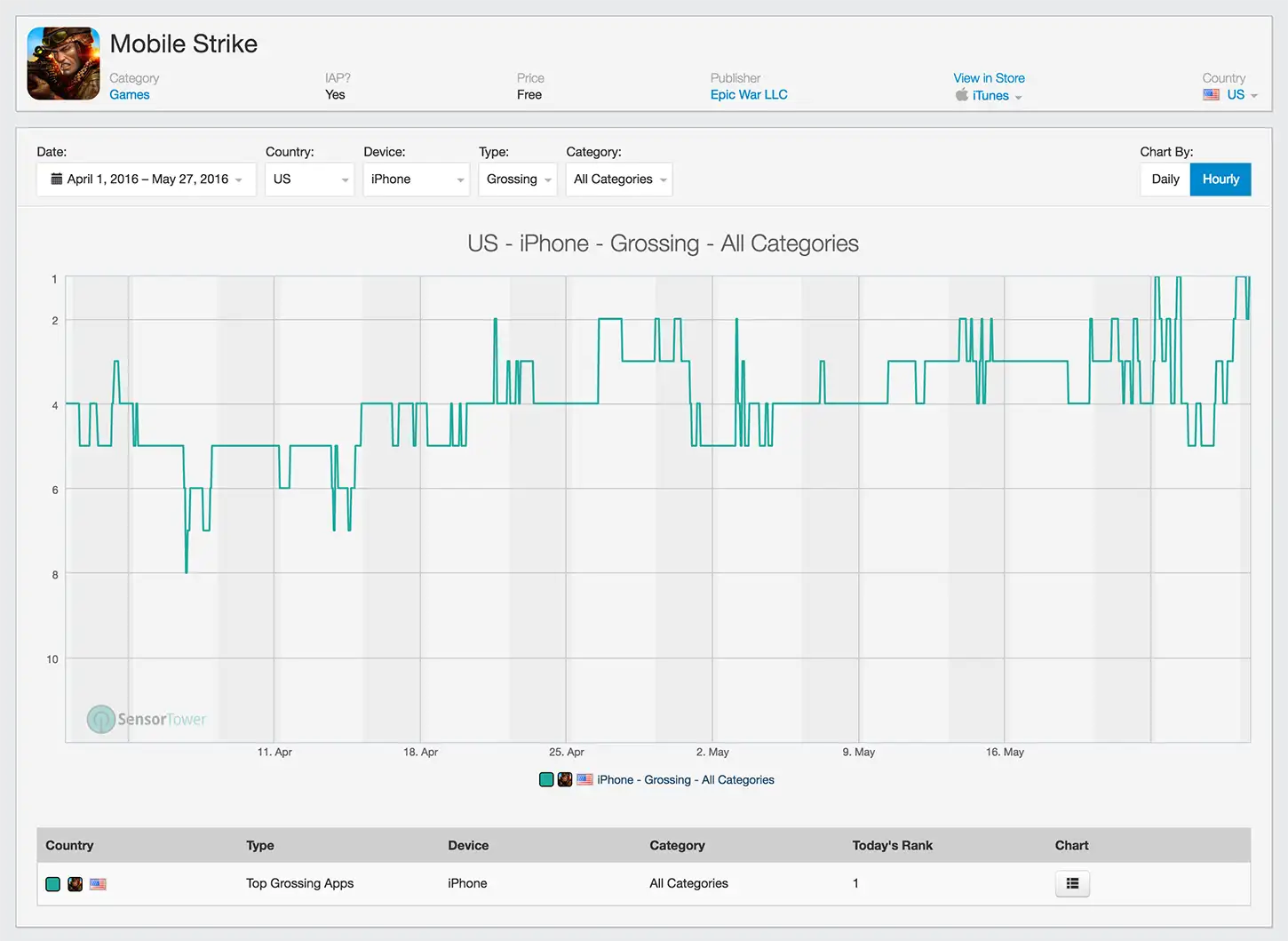Click the app icon in table row
Screen dimensions: 1288x941
(76, 884)
